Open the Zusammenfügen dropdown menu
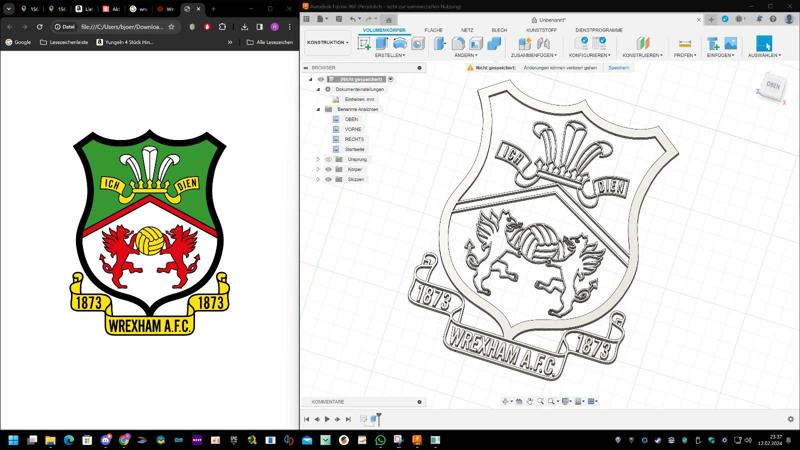Viewport: 800px width, 450px height. (x=534, y=55)
